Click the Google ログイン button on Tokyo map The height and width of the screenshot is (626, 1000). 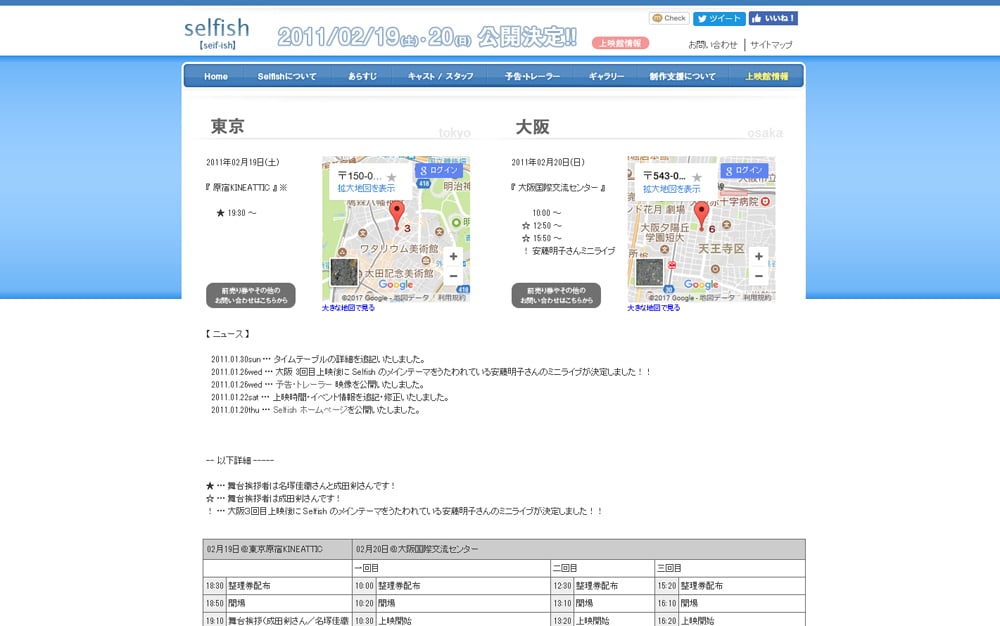(x=438, y=170)
